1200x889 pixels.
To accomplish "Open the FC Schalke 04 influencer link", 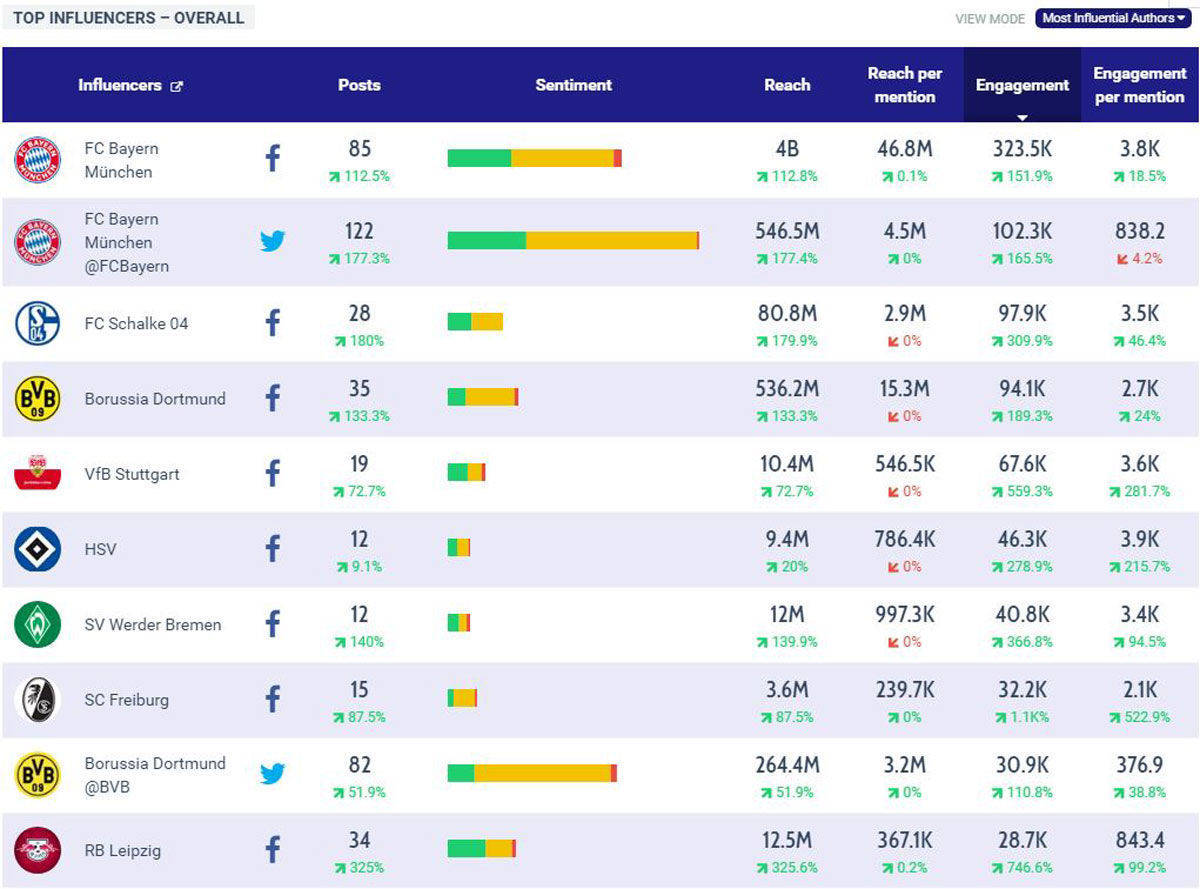I will (x=136, y=324).
